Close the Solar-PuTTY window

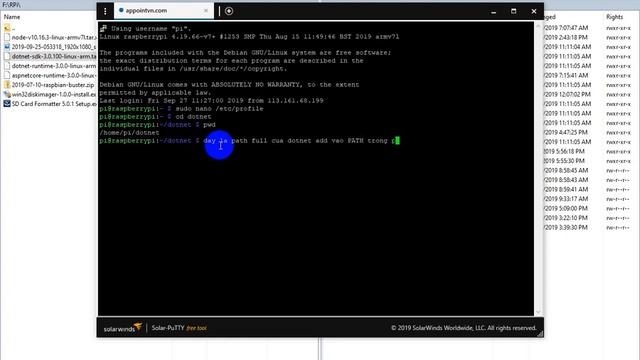pos(533,11)
